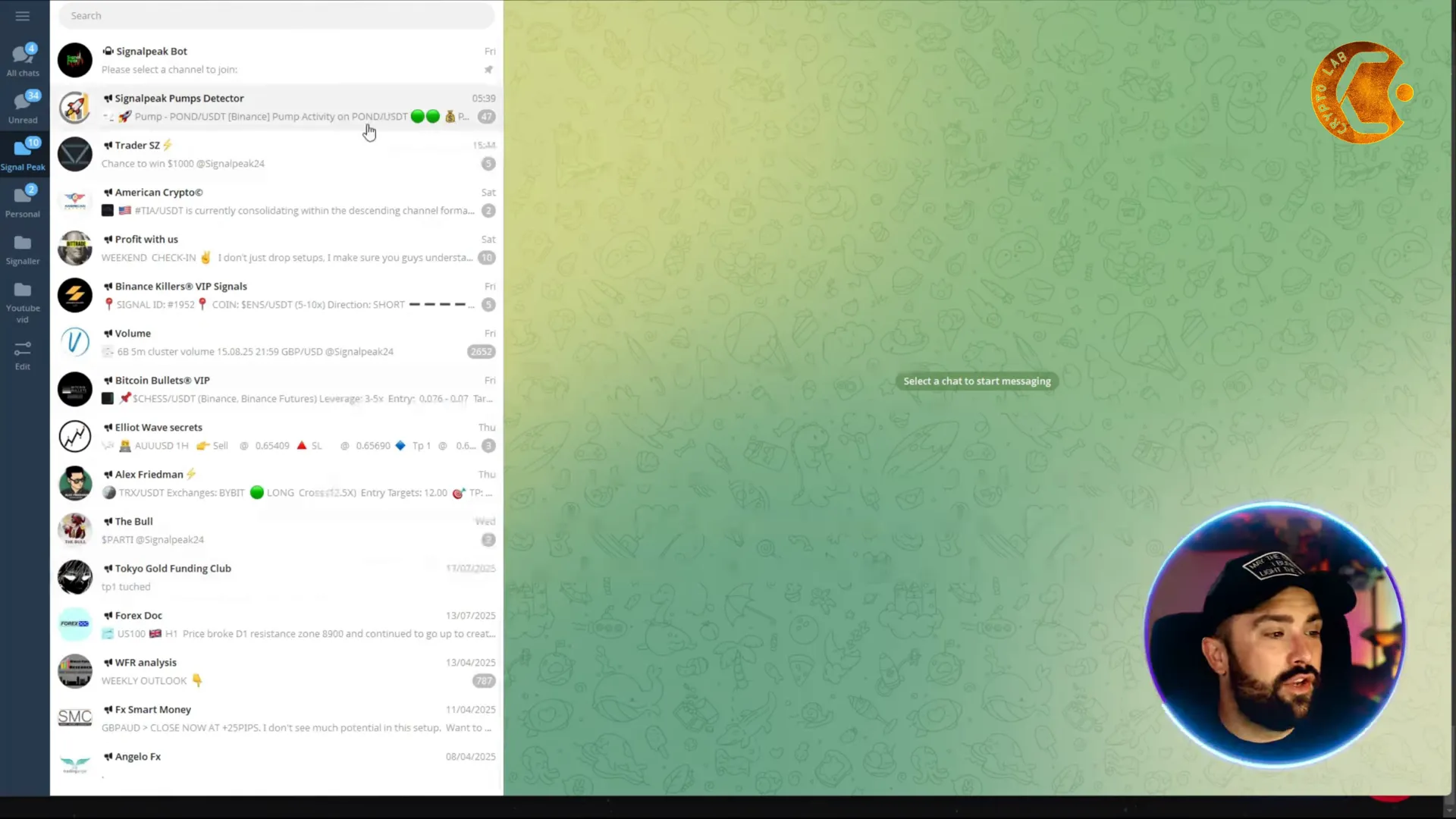
Task: Open American Crypto channel avatar
Action: (75, 201)
